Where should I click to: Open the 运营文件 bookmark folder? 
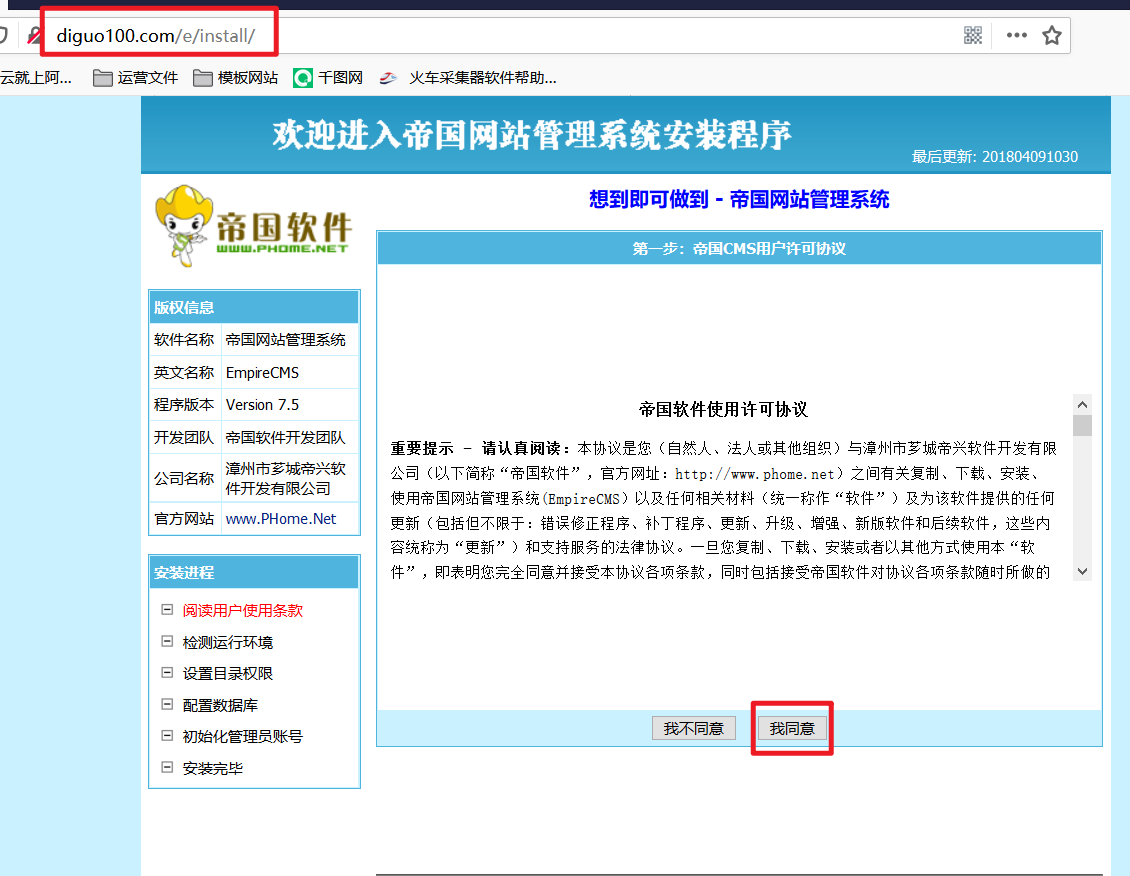coord(135,78)
